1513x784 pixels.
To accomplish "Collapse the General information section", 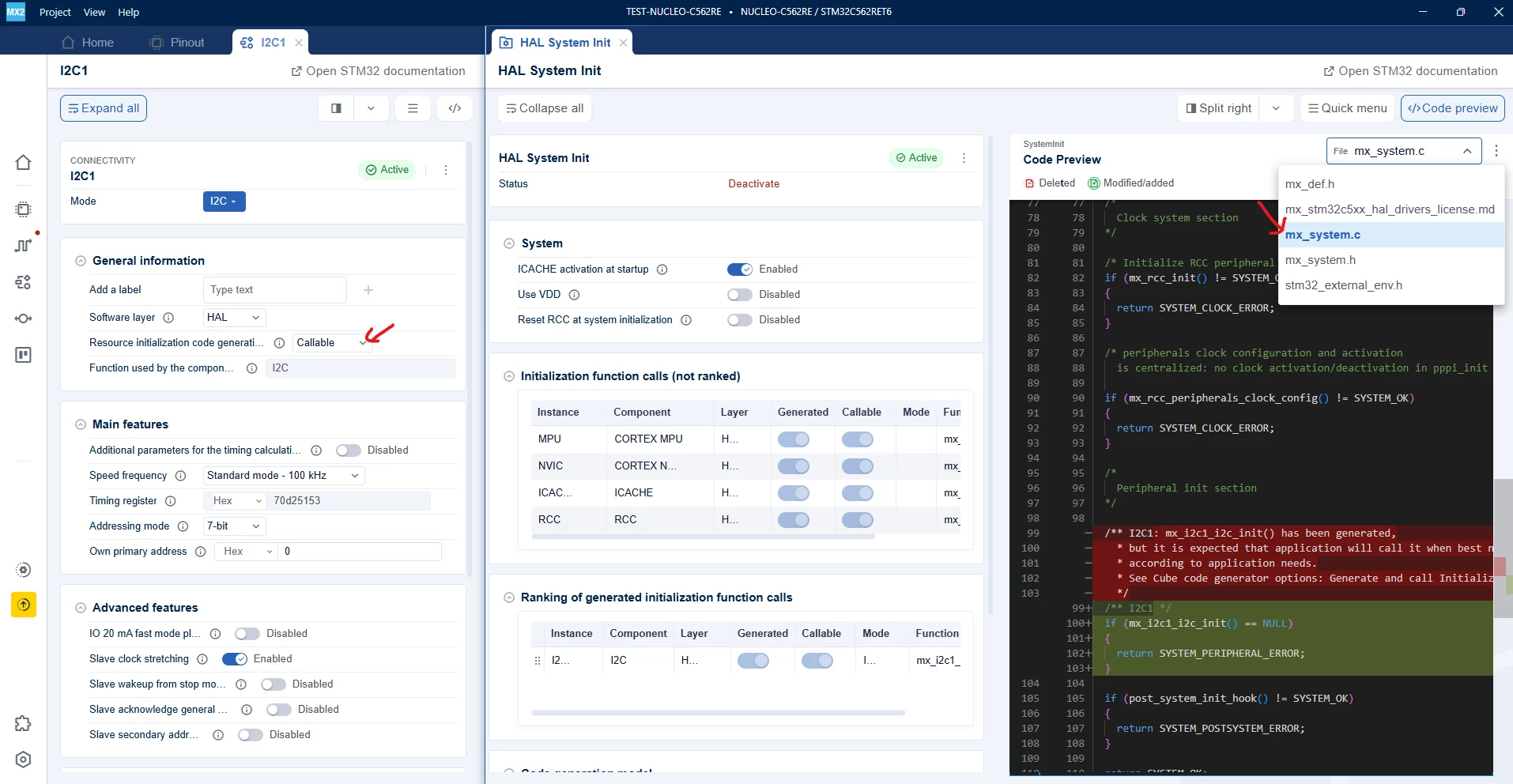I will [x=81, y=261].
